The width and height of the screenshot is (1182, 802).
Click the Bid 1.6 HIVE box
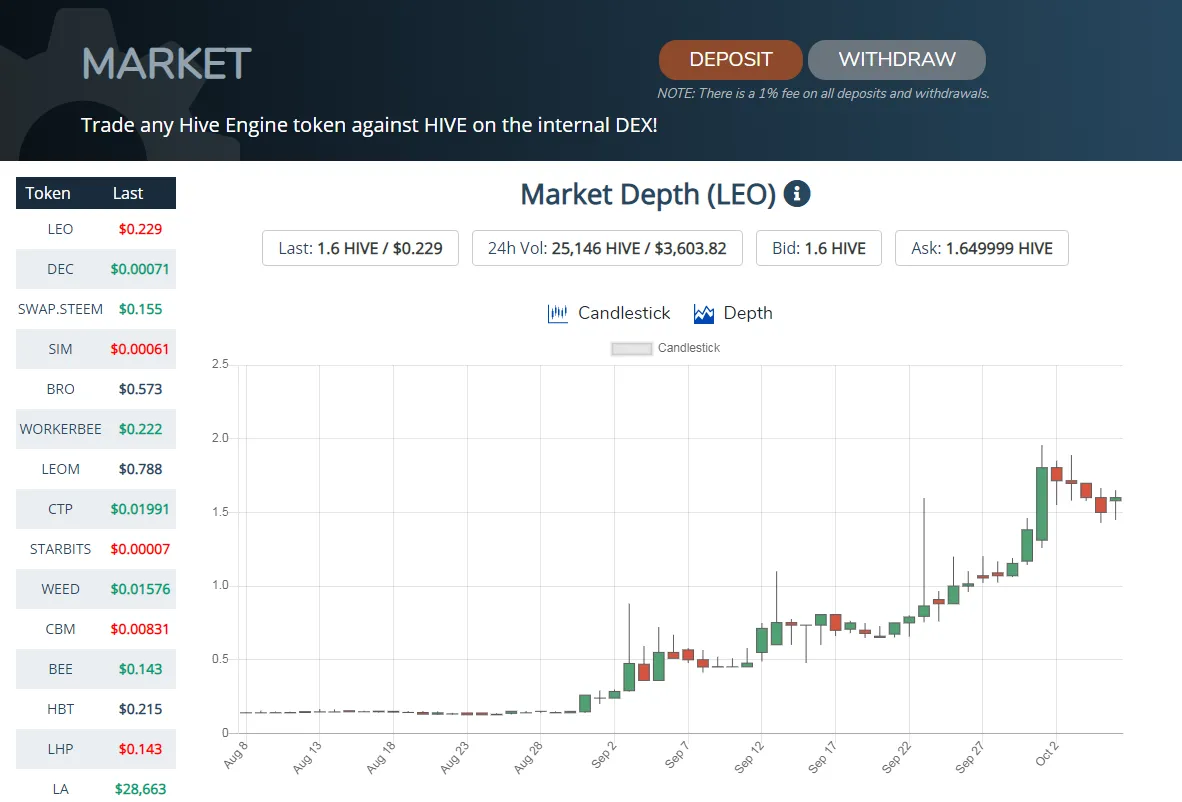click(819, 248)
